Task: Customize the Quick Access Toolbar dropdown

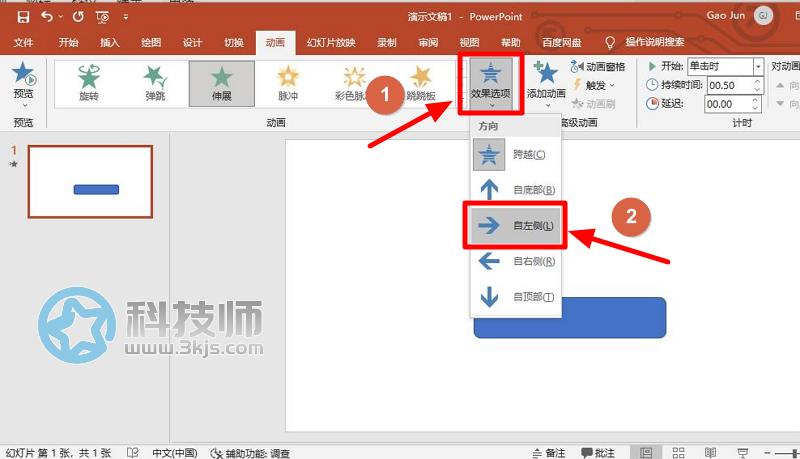Action: click(126, 17)
